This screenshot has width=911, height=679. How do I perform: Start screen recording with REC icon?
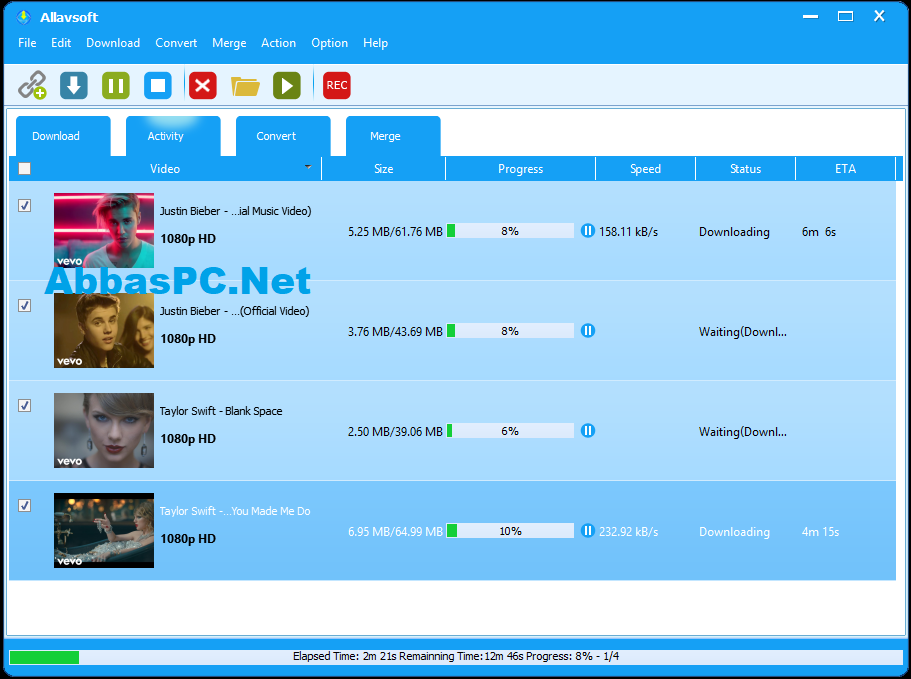point(337,85)
